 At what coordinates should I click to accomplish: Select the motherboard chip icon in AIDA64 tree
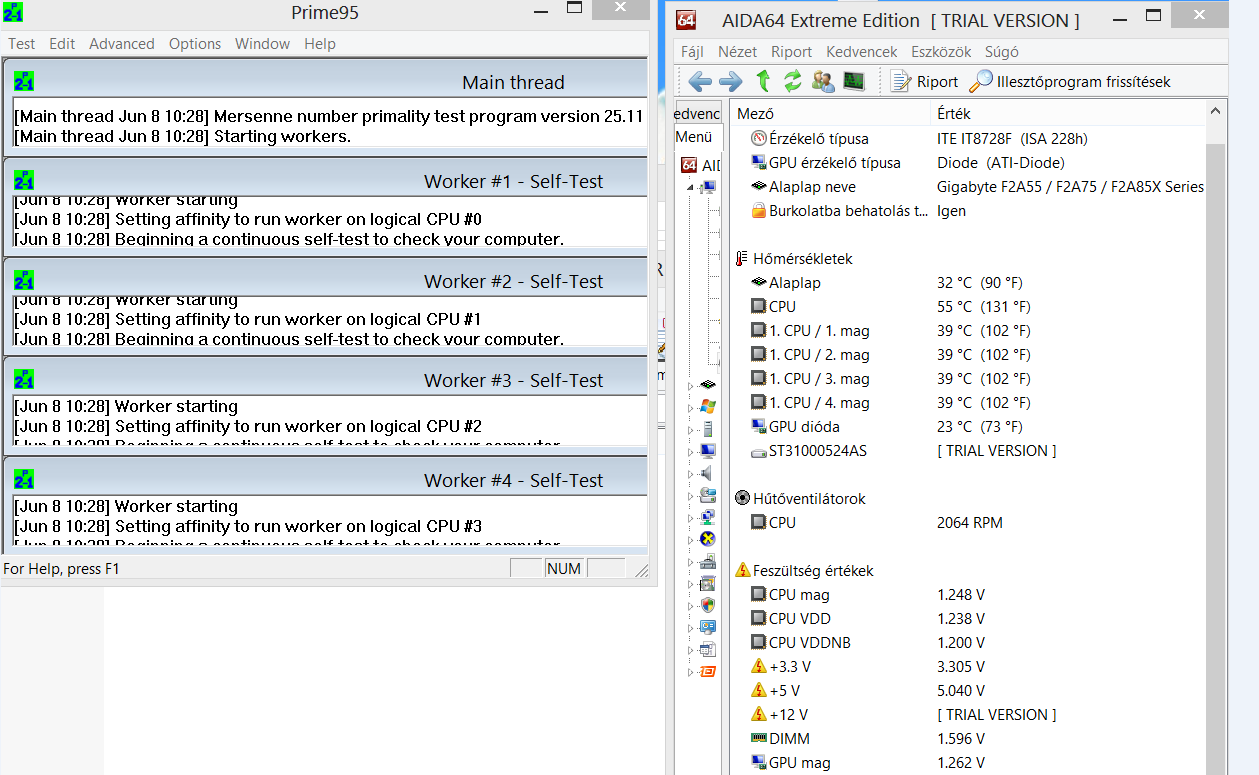coord(708,385)
